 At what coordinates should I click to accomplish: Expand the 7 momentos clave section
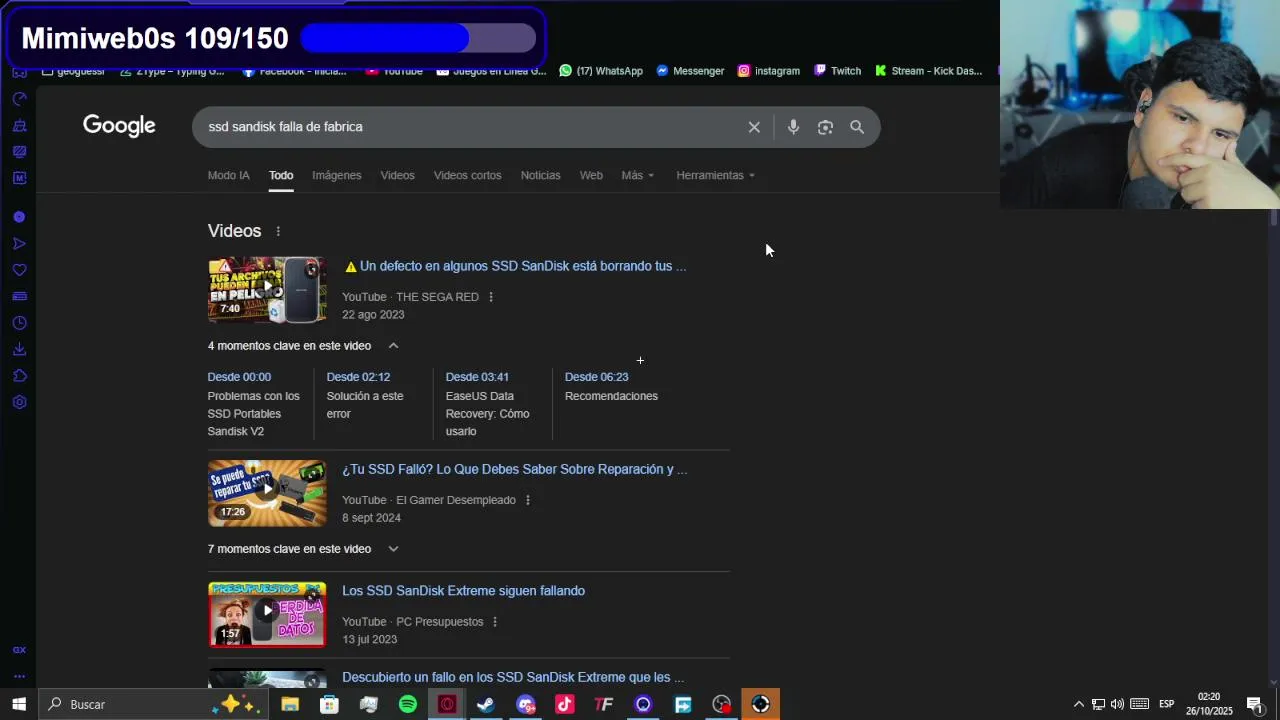point(393,549)
